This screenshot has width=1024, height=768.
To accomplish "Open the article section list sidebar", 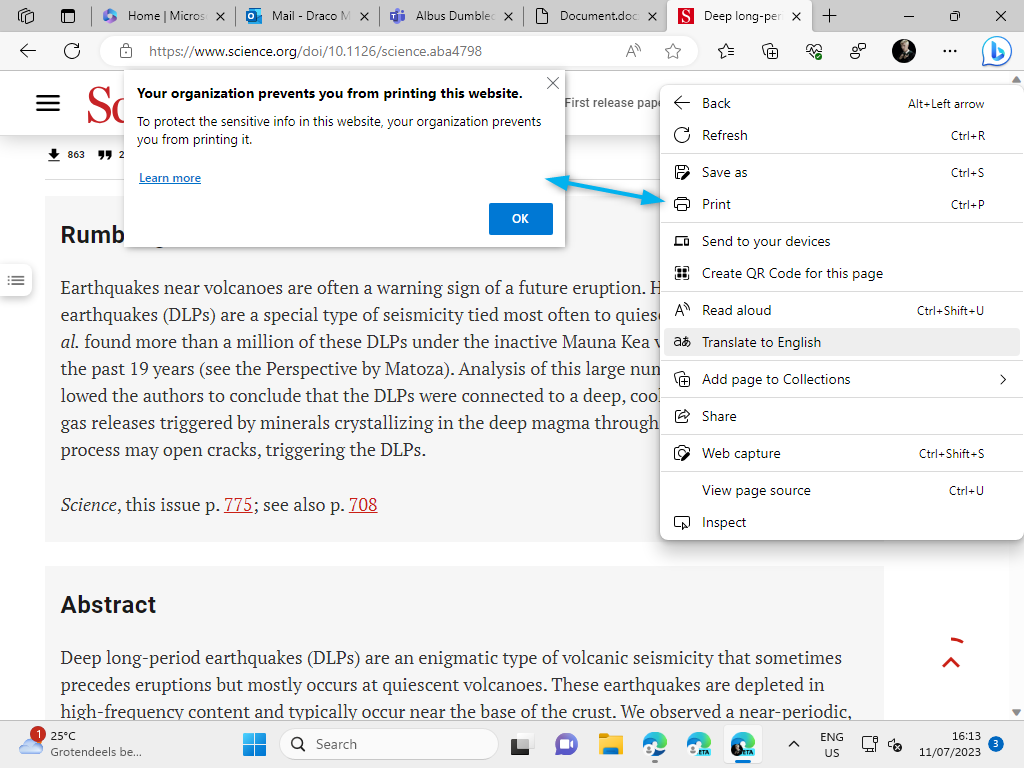I will [x=16, y=280].
